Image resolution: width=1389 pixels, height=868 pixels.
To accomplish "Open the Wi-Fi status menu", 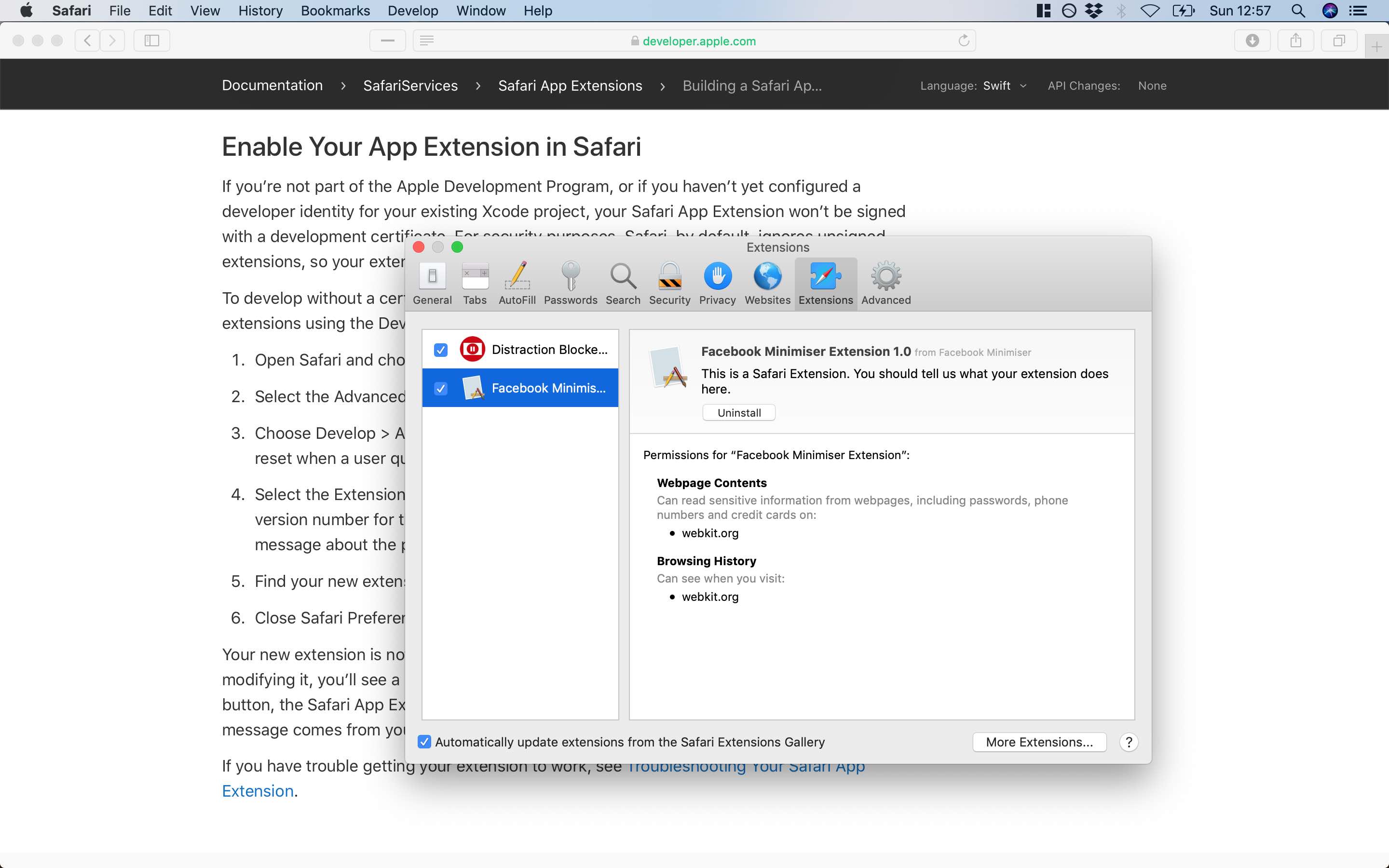I will [1150, 10].
